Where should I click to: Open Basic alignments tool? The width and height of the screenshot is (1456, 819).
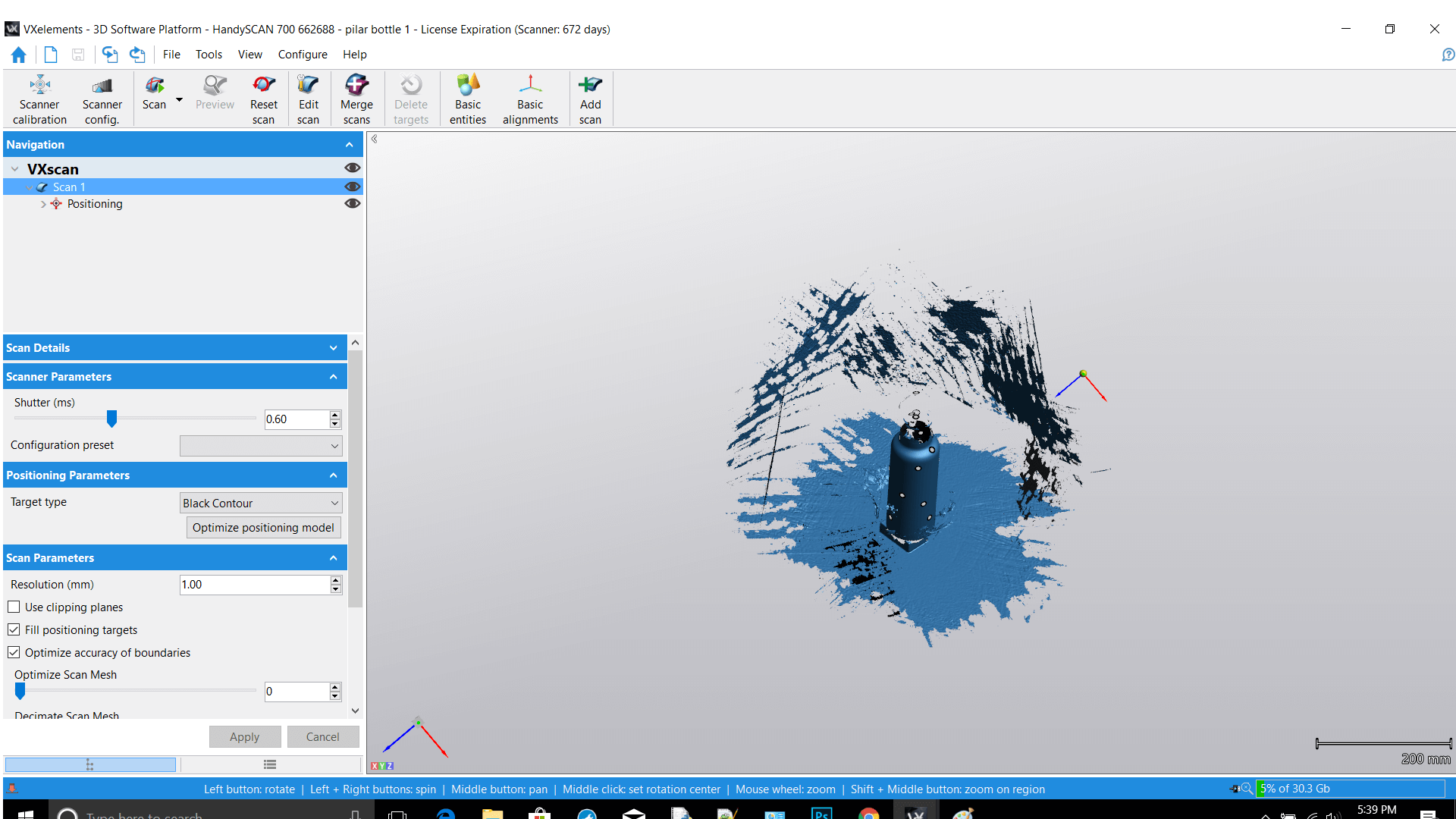pos(530,99)
